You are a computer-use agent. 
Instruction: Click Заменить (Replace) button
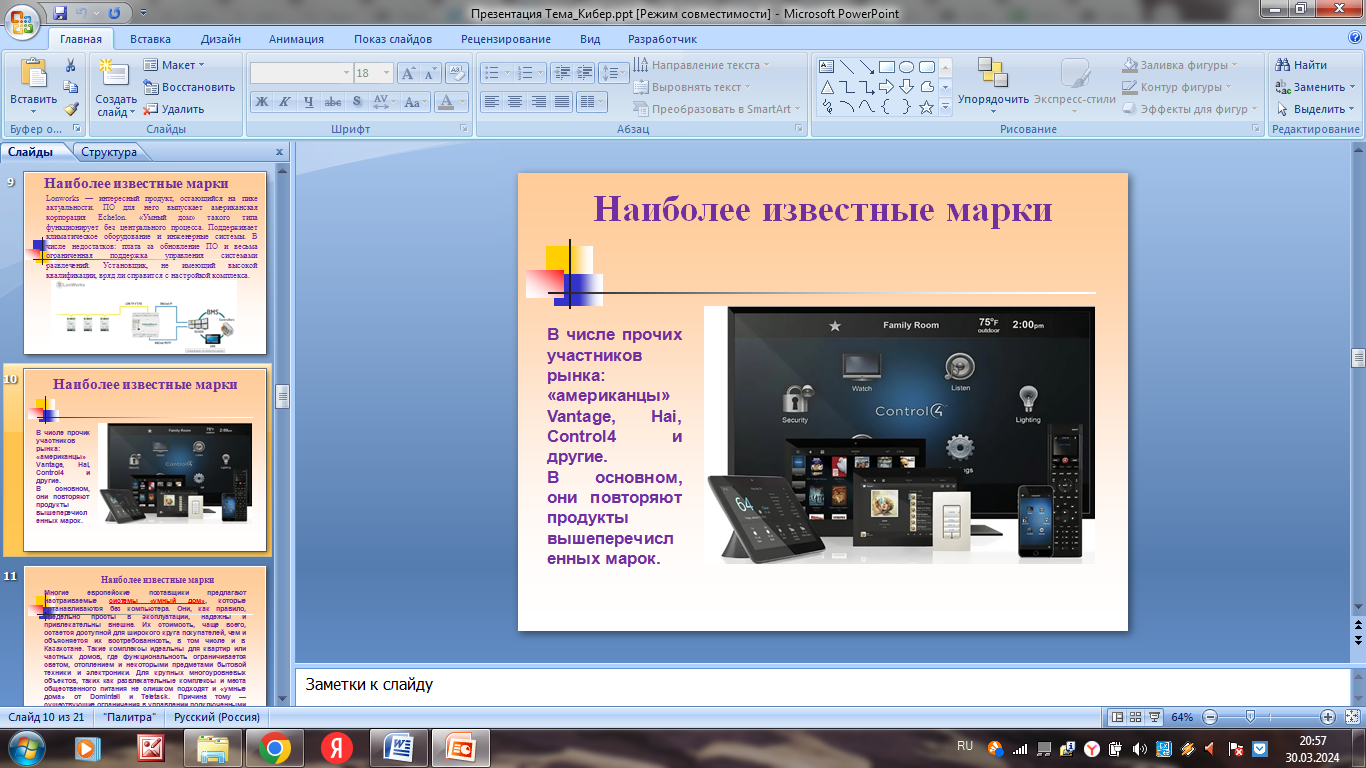point(1313,87)
